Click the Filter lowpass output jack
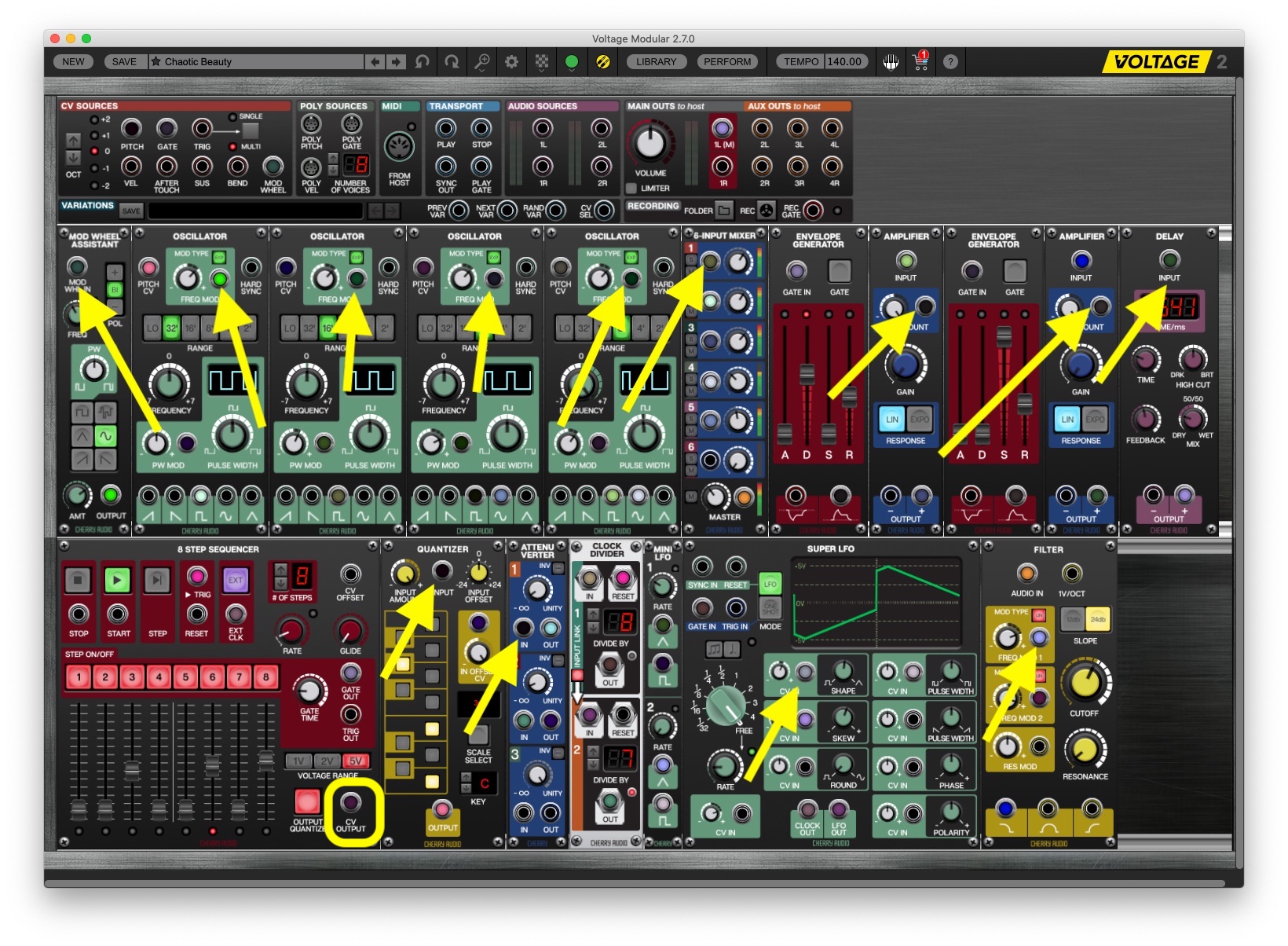 pyautogui.click(x=1004, y=808)
